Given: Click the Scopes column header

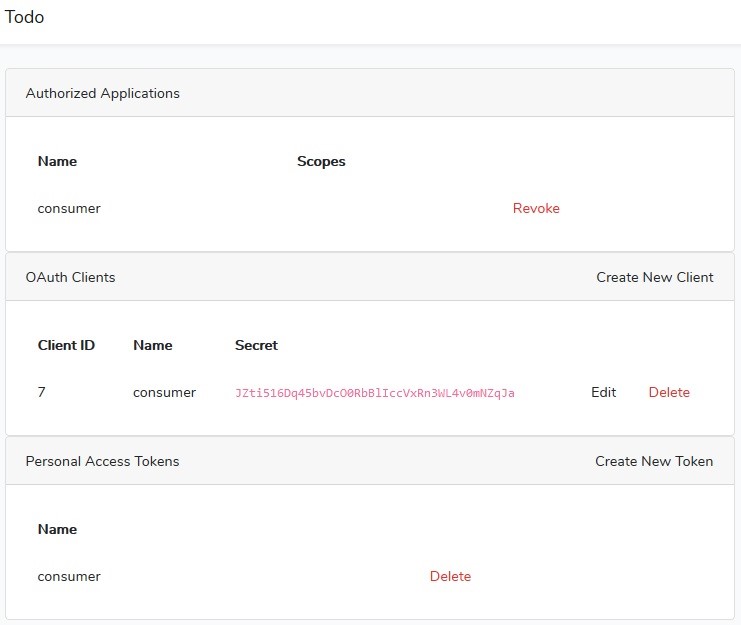Looking at the screenshot, I should coord(321,162).
